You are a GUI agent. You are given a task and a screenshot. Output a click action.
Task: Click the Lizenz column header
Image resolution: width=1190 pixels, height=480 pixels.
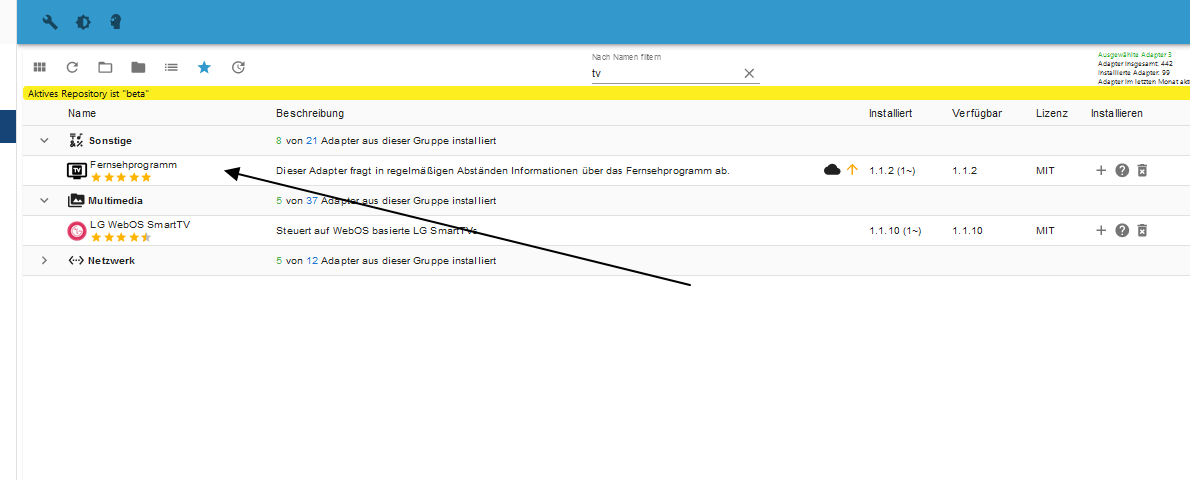pos(1052,113)
